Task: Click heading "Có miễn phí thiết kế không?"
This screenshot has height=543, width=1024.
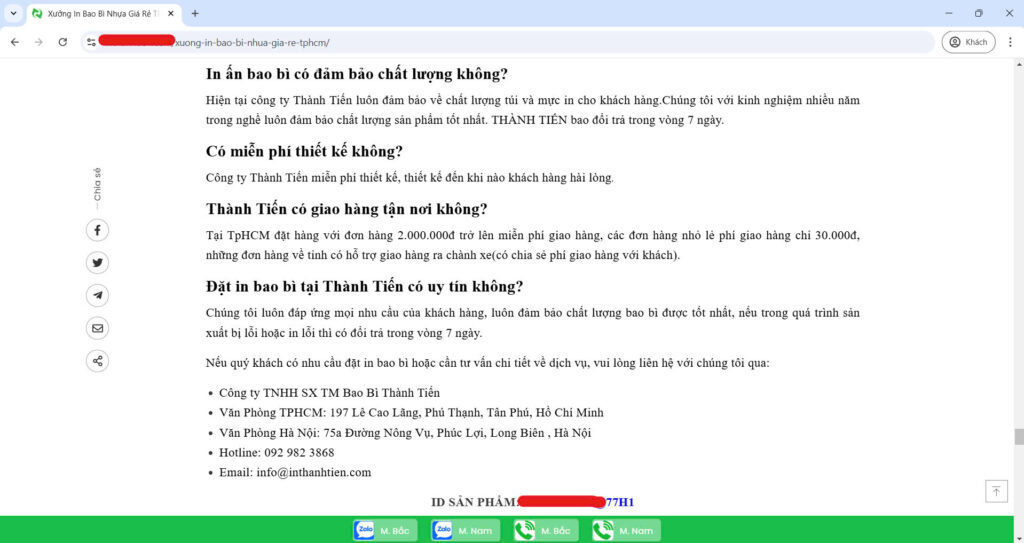Action: (304, 152)
